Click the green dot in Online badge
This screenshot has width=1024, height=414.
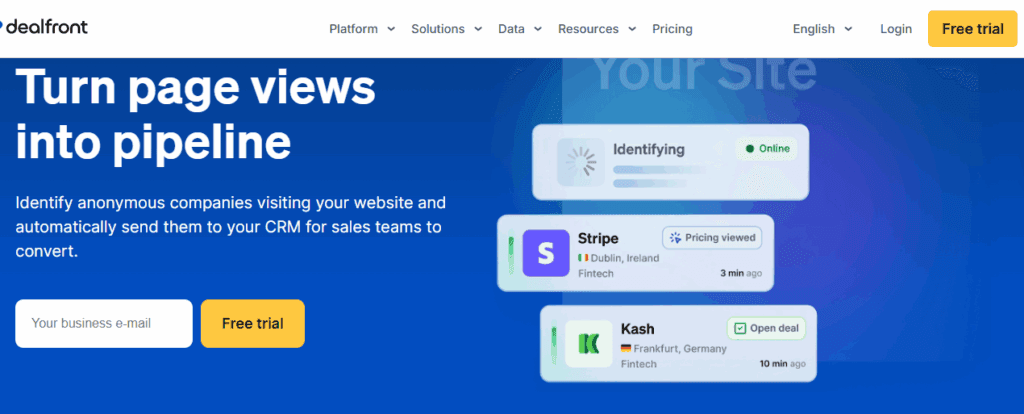pyautogui.click(x=750, y=149)
